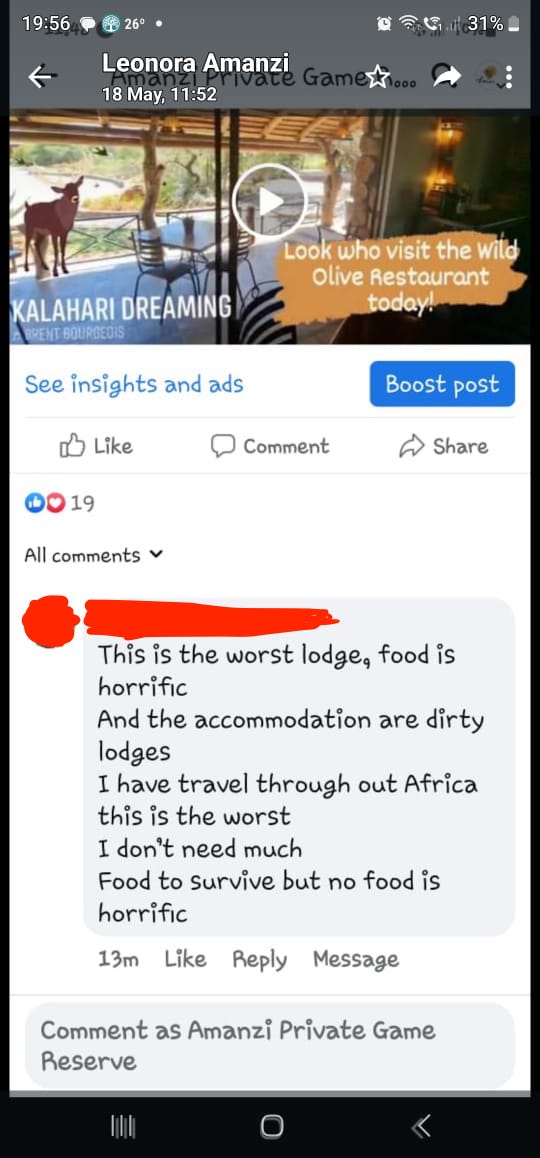Reply to the lodge comment

point(259,959)
